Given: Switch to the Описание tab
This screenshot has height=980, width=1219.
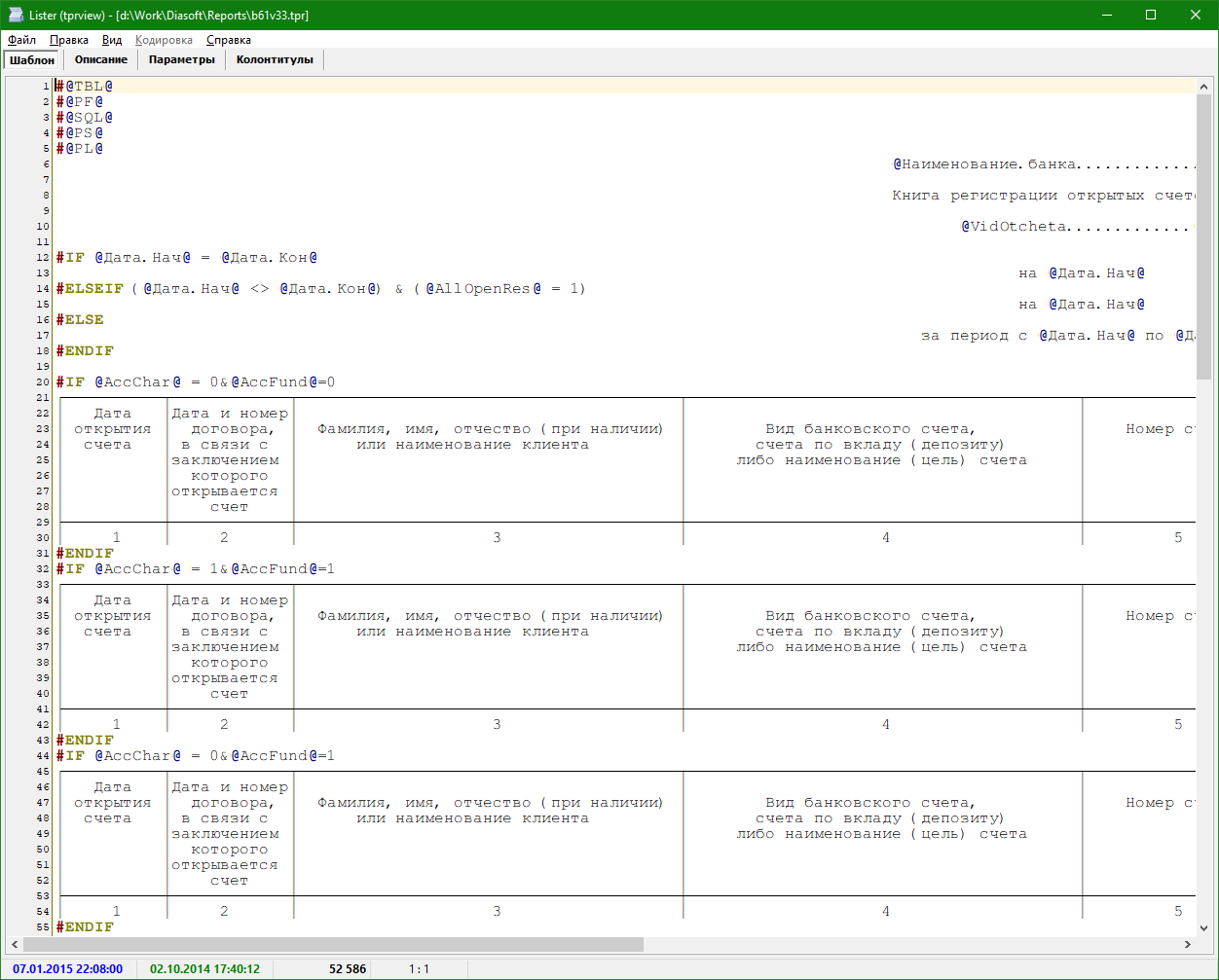Looking at the screenshot, I should (x=101, y=60).
